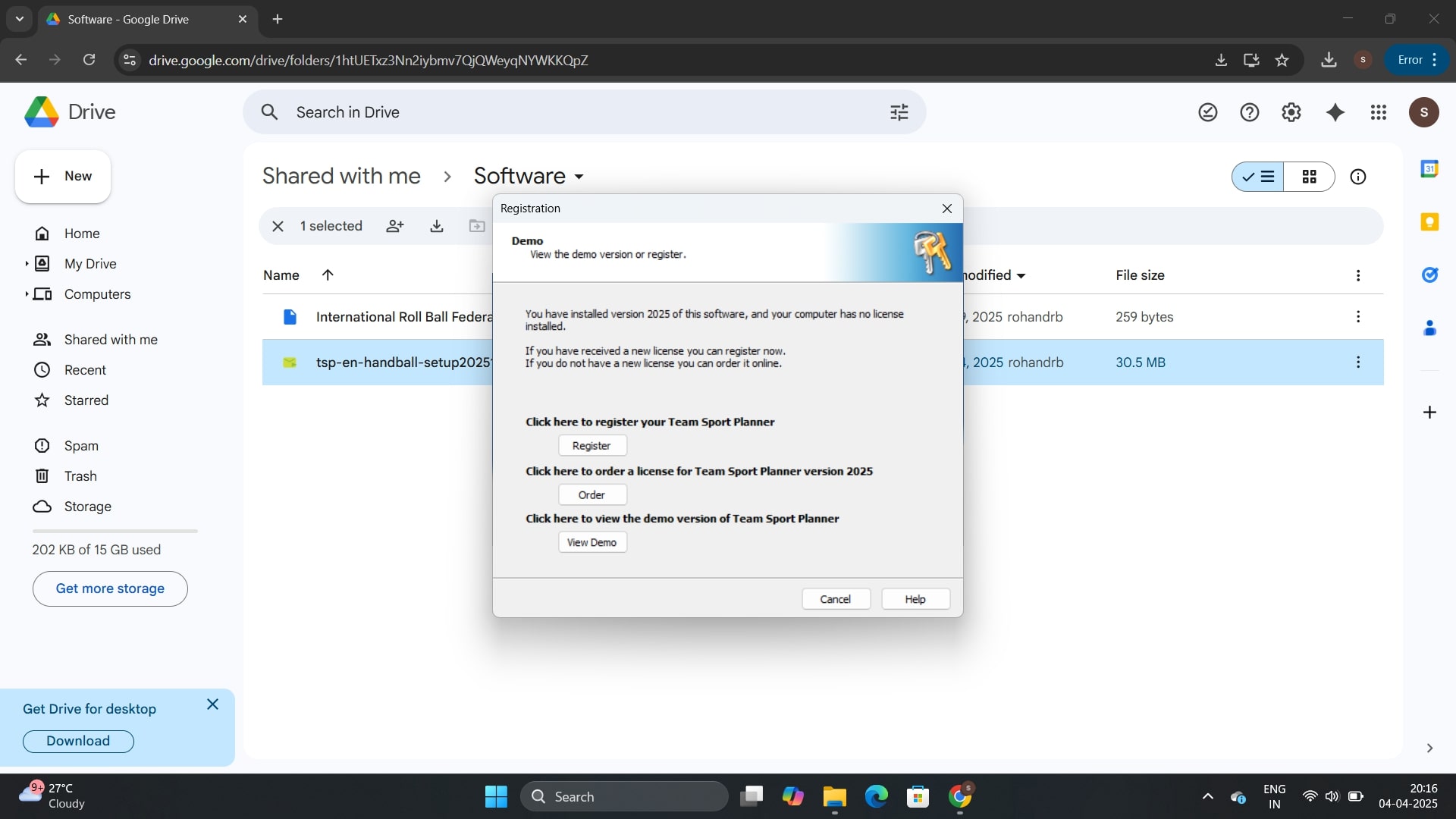This screenshot has height=819, width=1456.
Task: Click the View Demo button
Action: (x=592, y=542)
